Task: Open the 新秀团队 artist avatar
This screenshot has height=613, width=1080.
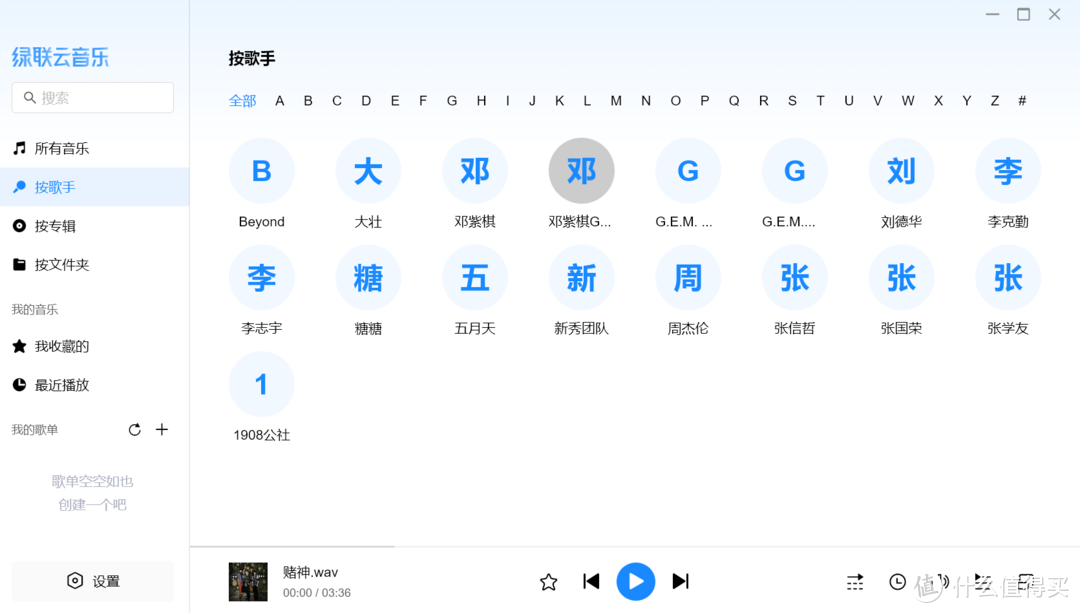Action: pos(581,278)
